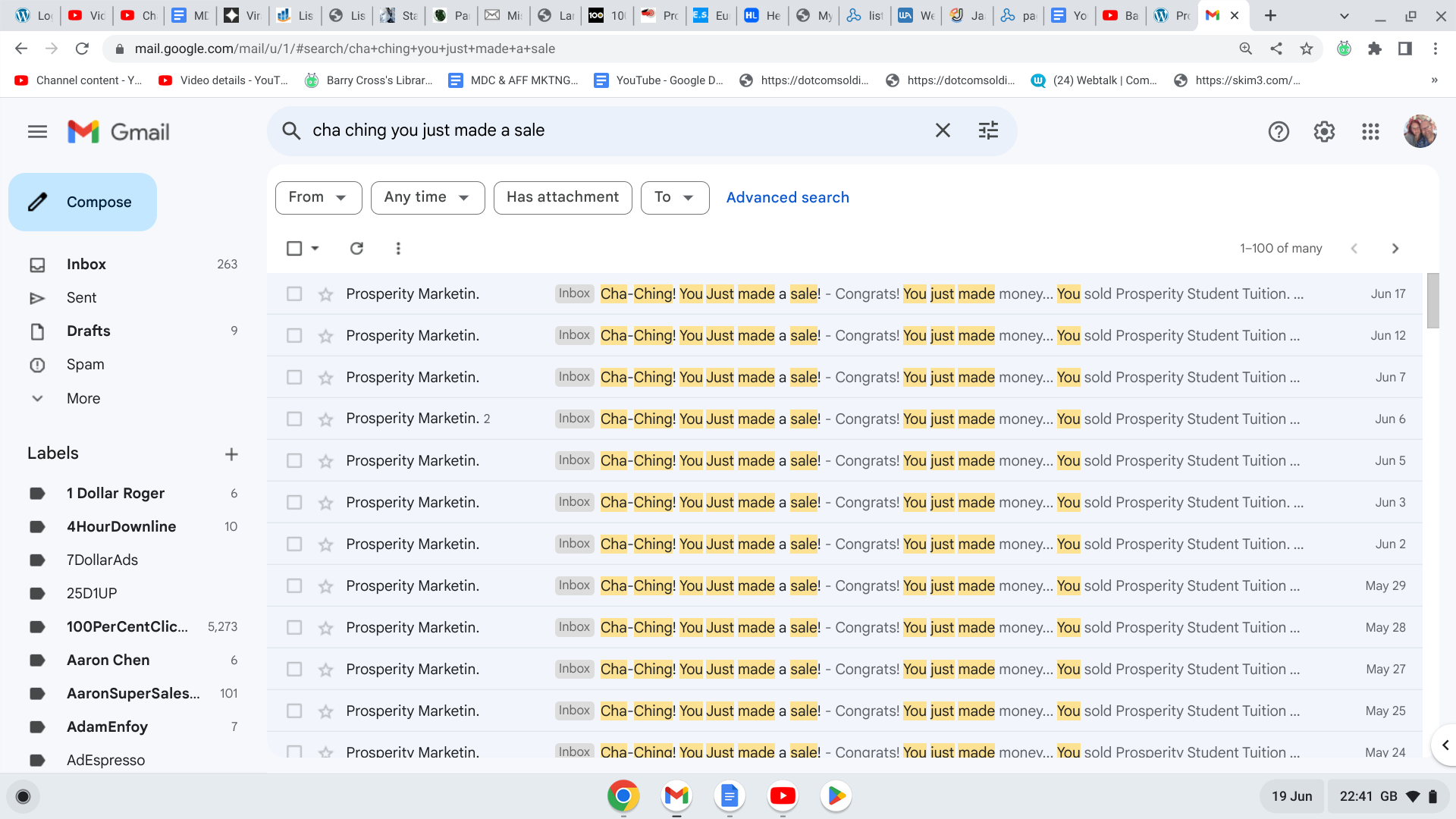Image resolution: width=1456 pixels, height=819 pixels.
Task: Expand the More section in sidebar
Action: 83,398
